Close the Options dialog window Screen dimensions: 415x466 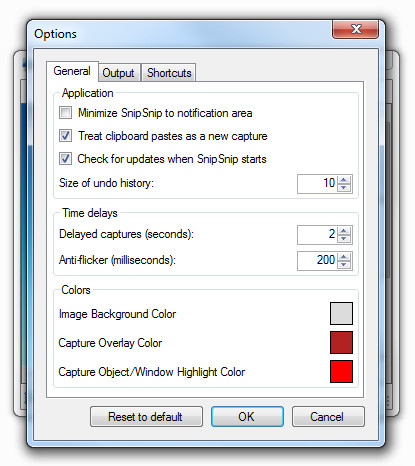355,29
